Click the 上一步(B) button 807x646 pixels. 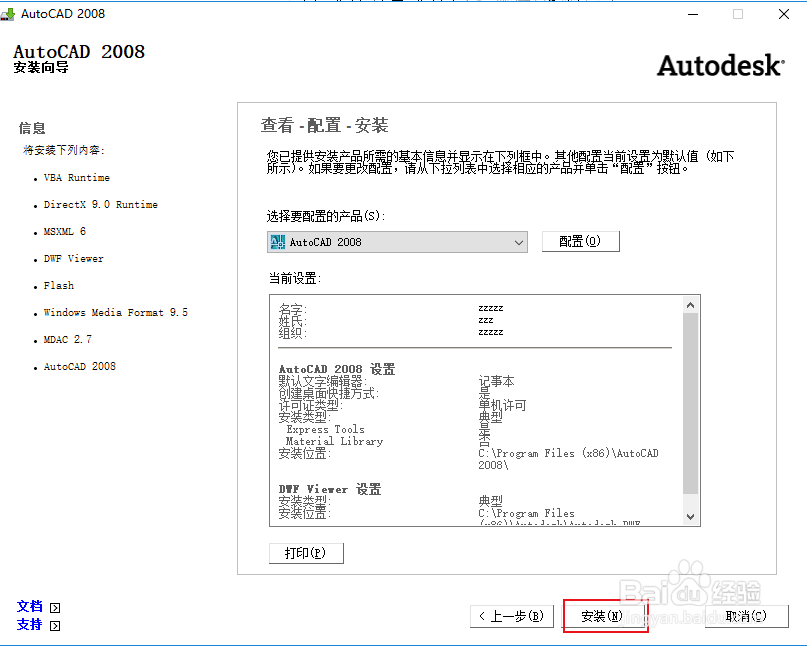[511, 616]
